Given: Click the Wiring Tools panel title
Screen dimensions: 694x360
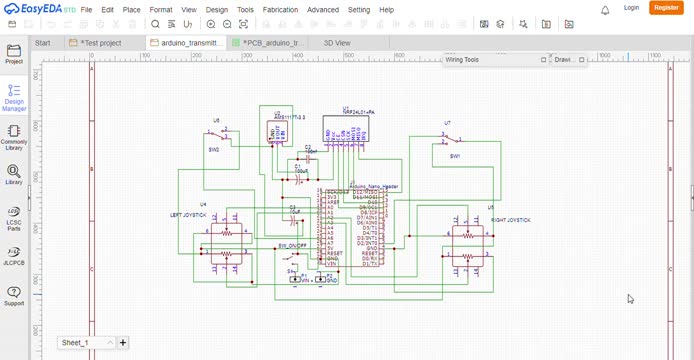Looking at the screenshot, I should [x=462, y=59].
